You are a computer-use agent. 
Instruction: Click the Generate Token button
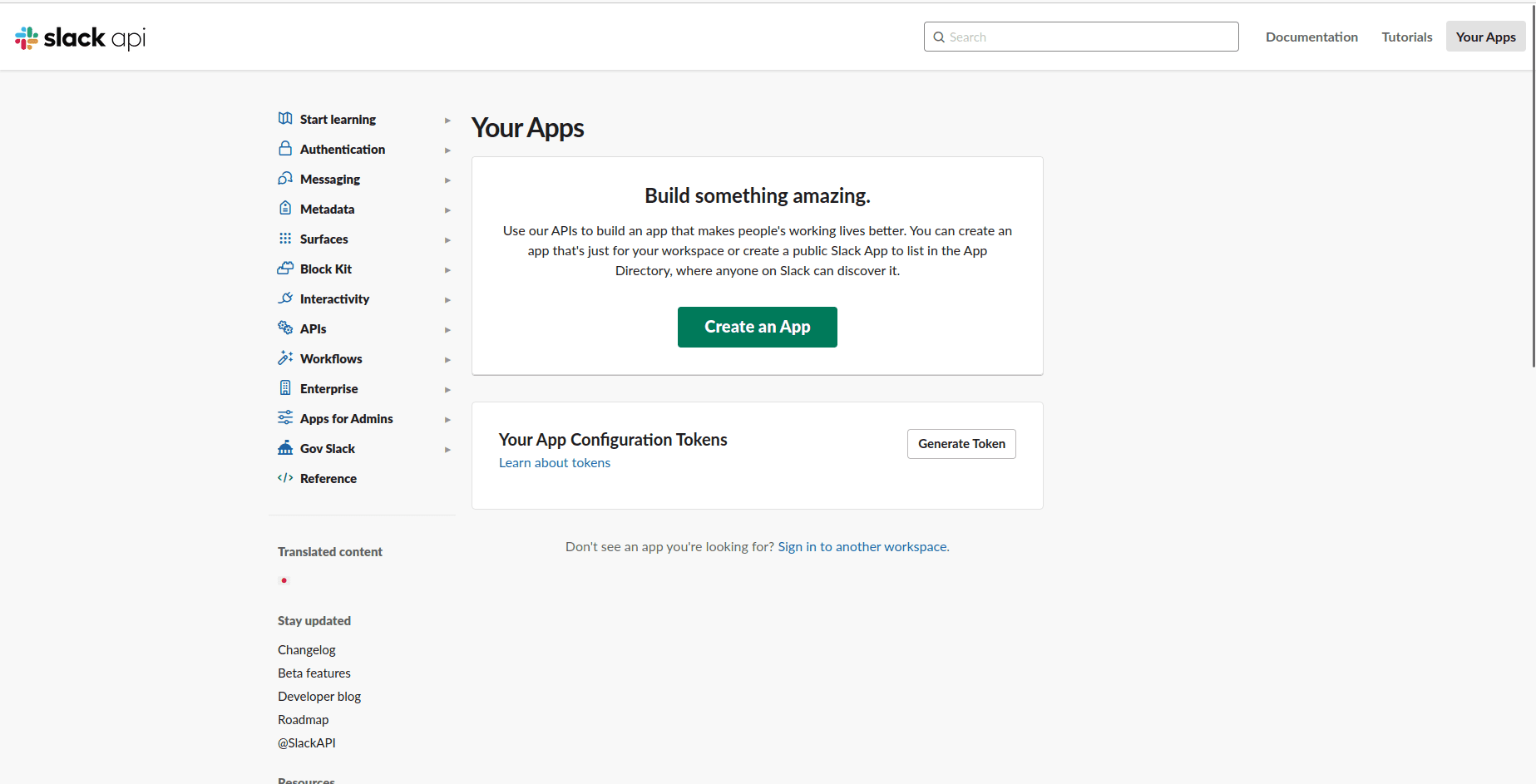[961, 444]
